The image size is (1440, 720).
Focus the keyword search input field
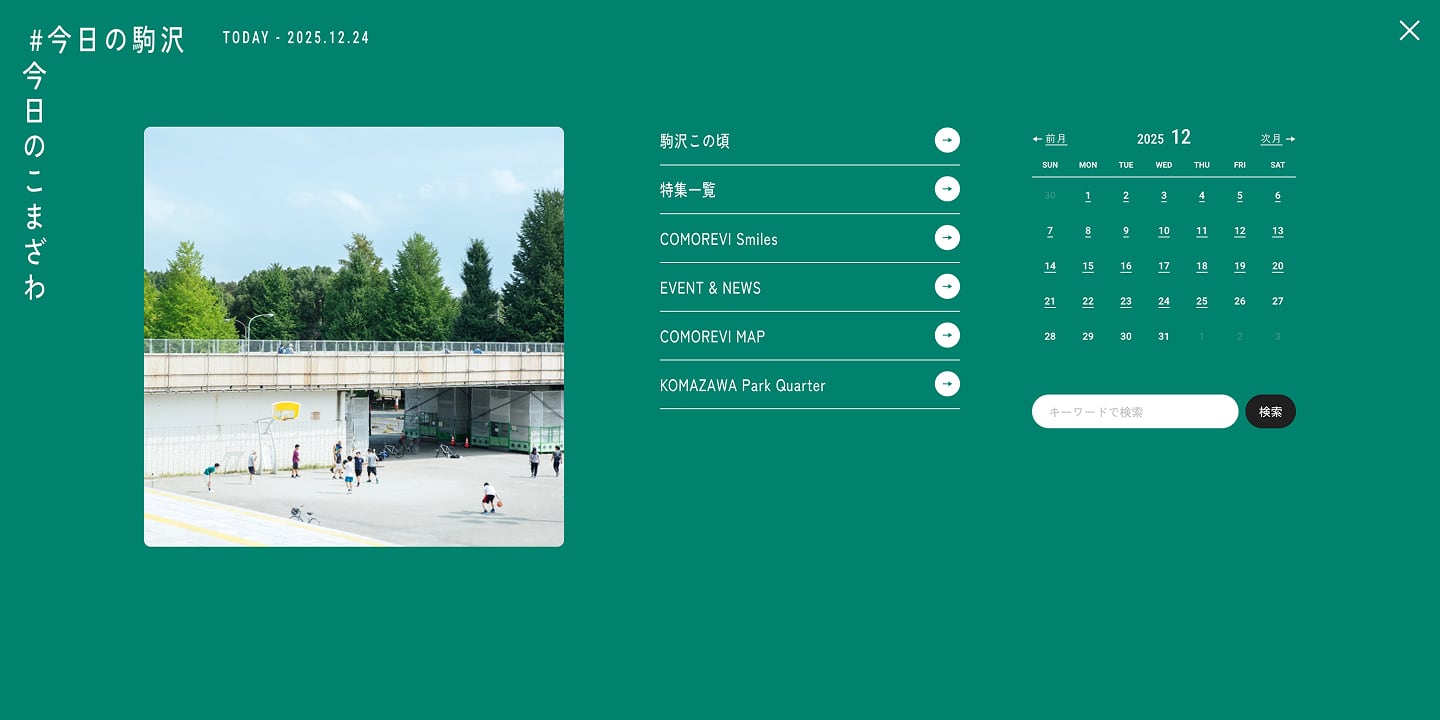point(1135,411)
